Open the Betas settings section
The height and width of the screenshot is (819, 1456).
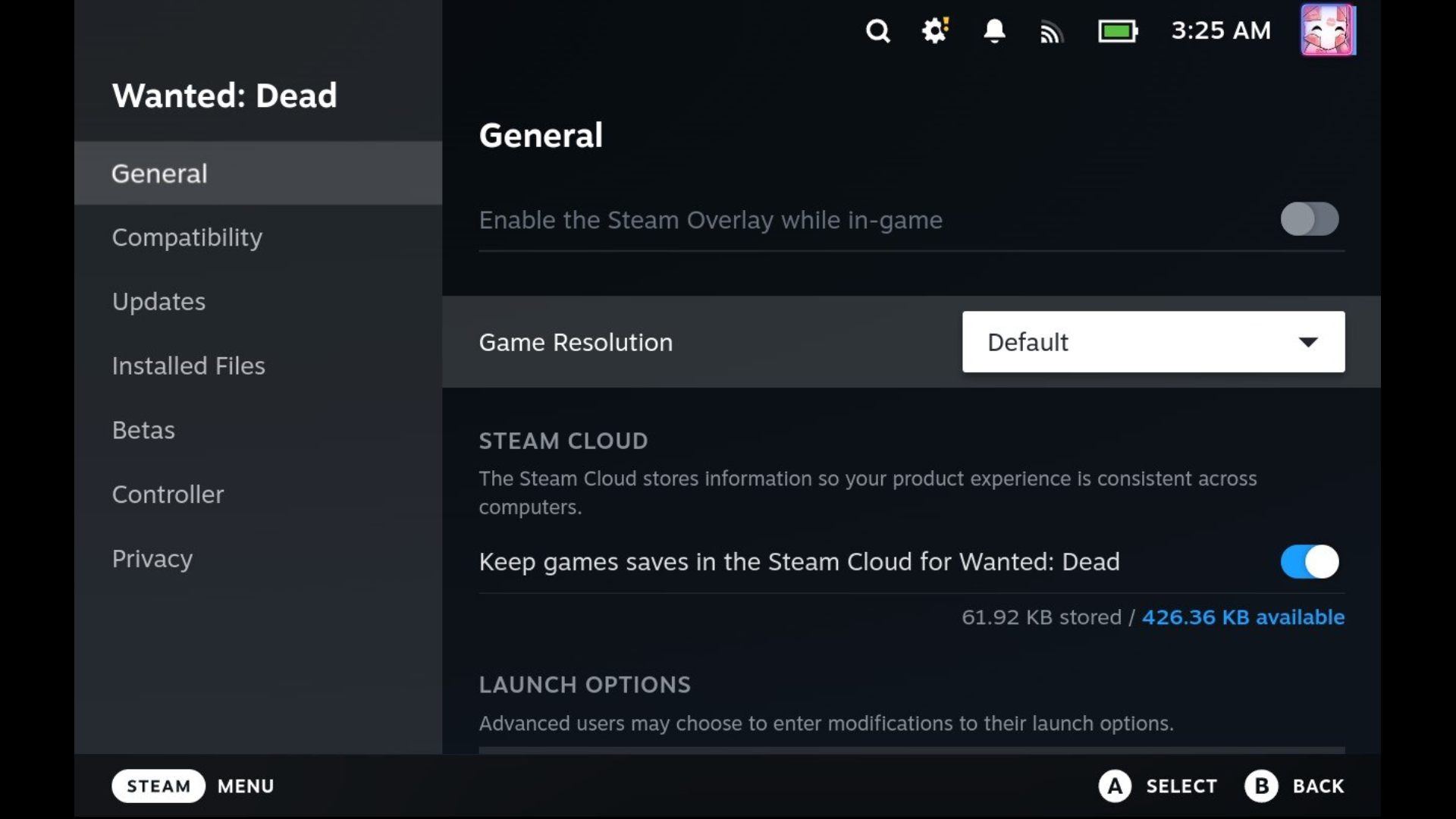tap(143, 429)
